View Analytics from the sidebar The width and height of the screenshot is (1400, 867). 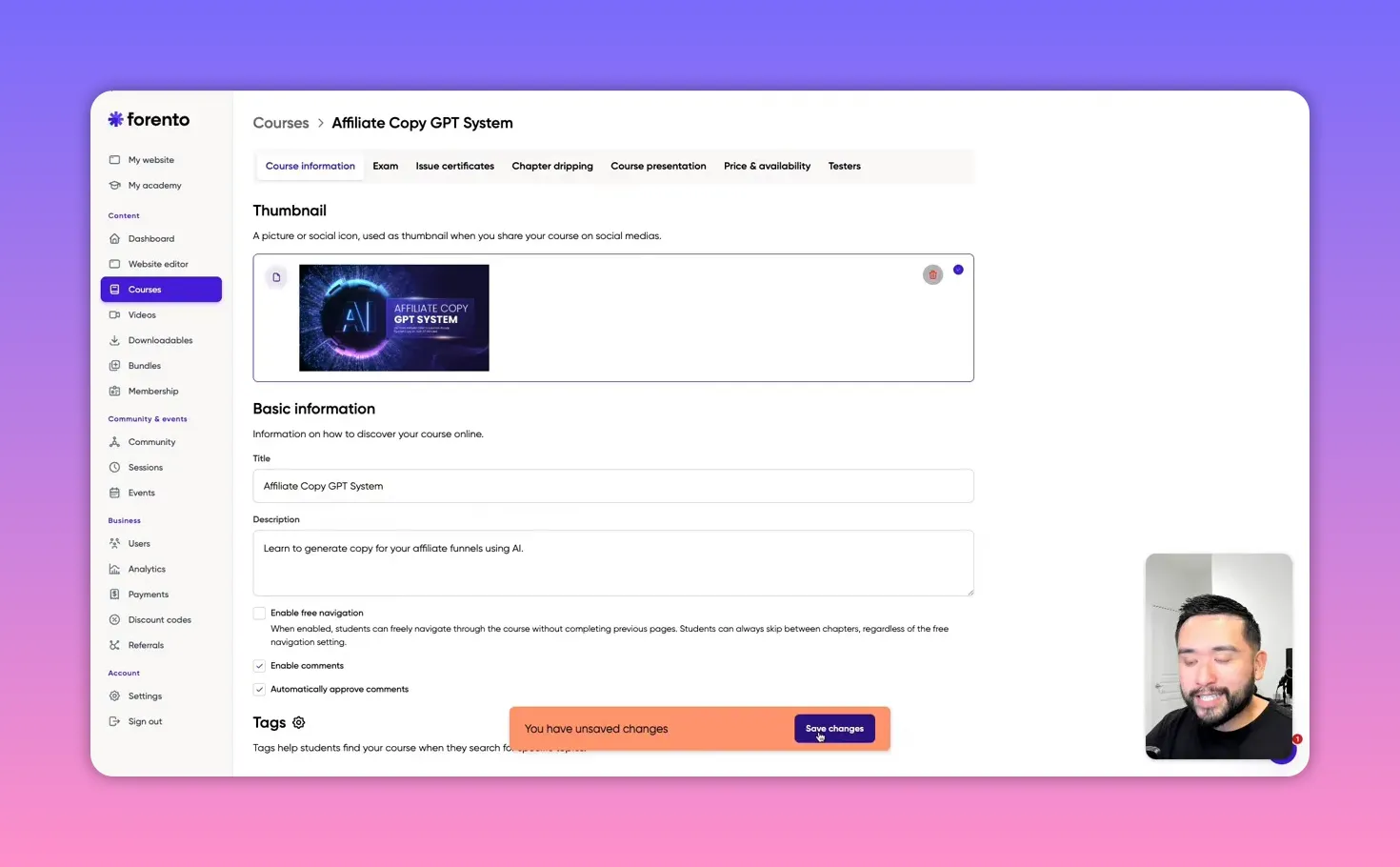click(x=147, y=569)
